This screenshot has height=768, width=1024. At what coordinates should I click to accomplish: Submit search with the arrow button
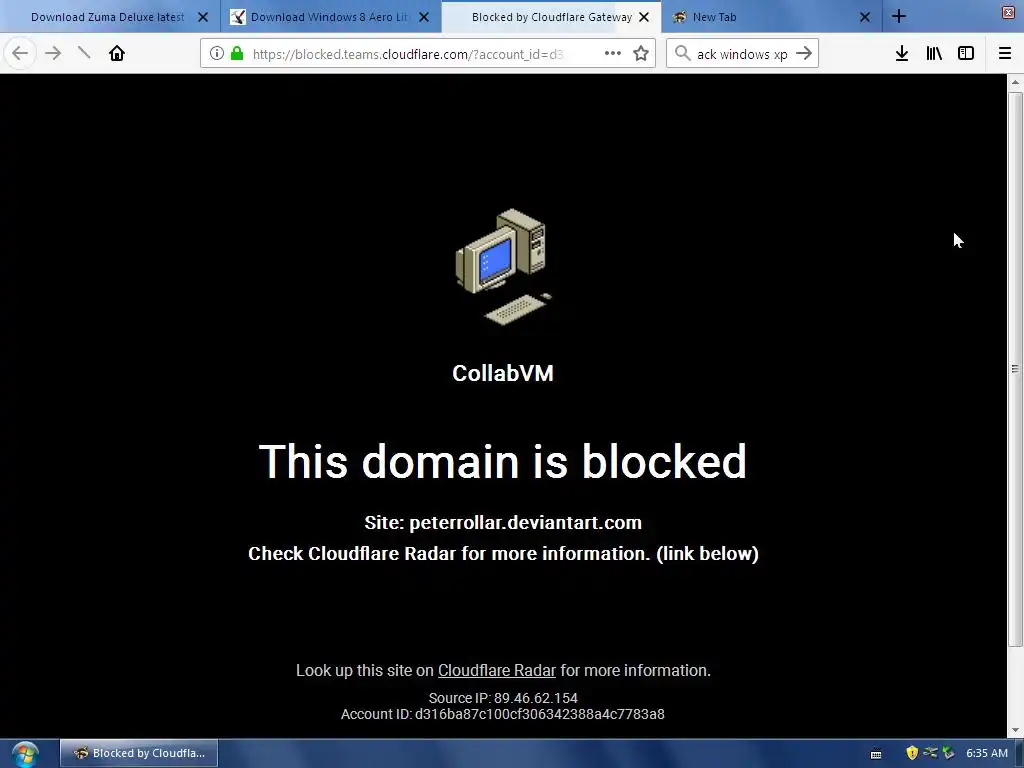[x=805, y=54]
